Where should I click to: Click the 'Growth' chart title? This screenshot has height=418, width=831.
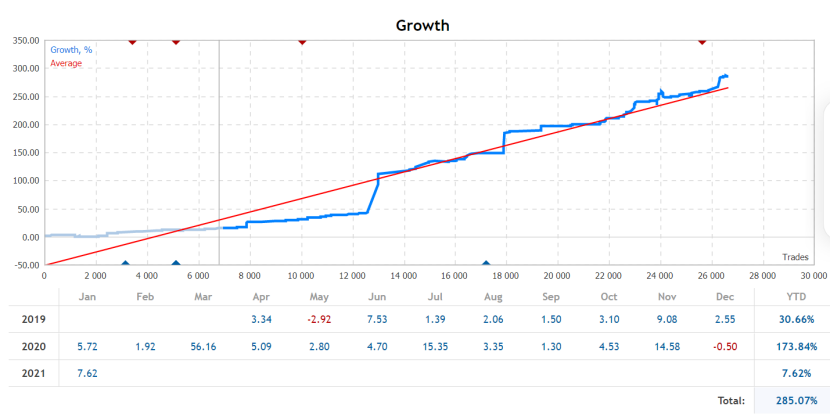[422, 25]
